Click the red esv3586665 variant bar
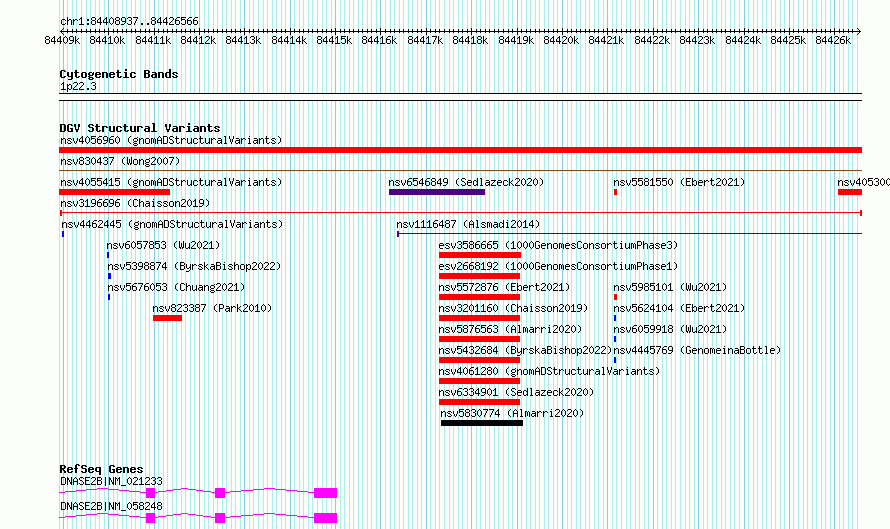 tap(480, 255)
